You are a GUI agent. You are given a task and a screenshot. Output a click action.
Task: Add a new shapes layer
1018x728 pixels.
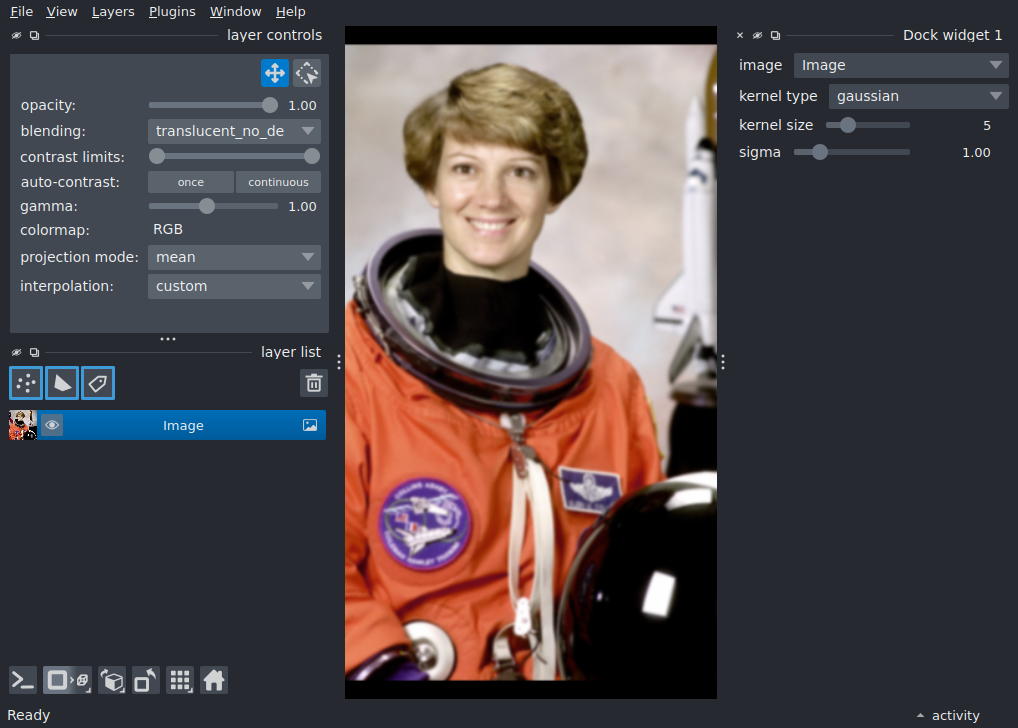coord(62,383)
